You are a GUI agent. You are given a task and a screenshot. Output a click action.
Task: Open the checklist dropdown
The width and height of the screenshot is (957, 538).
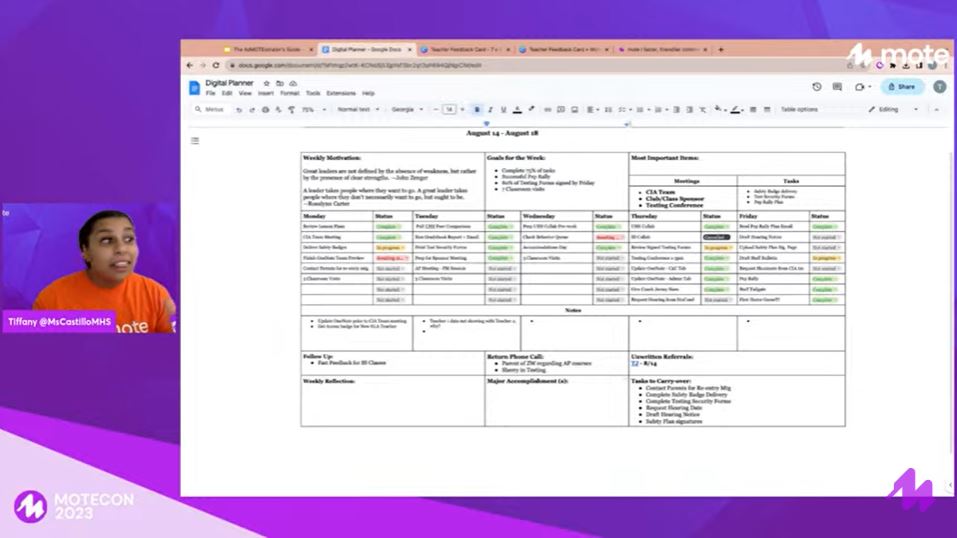[625, 110]
